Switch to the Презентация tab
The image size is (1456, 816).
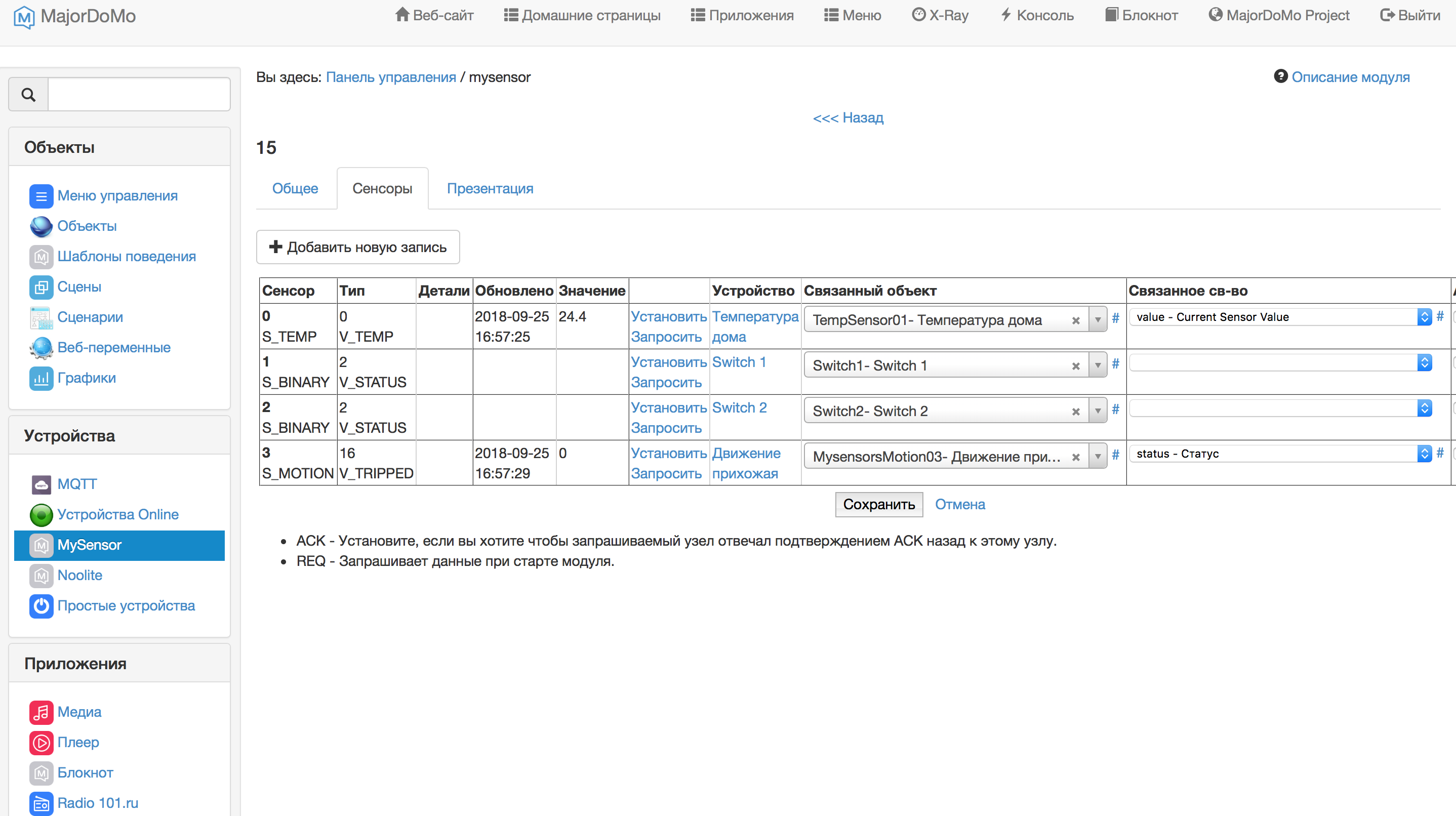[x=490, y=189]
